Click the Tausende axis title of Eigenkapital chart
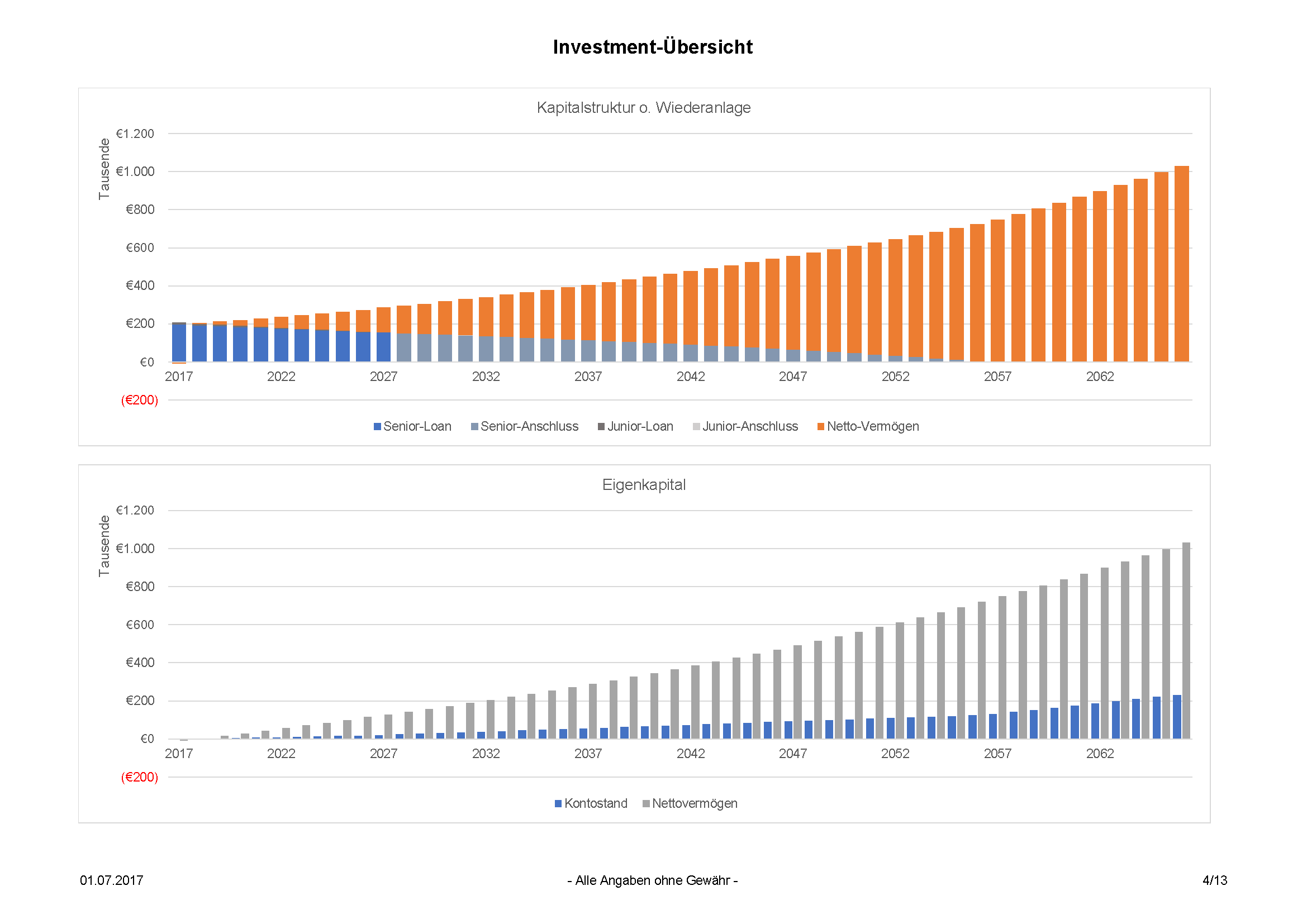 tap(103, 546)
